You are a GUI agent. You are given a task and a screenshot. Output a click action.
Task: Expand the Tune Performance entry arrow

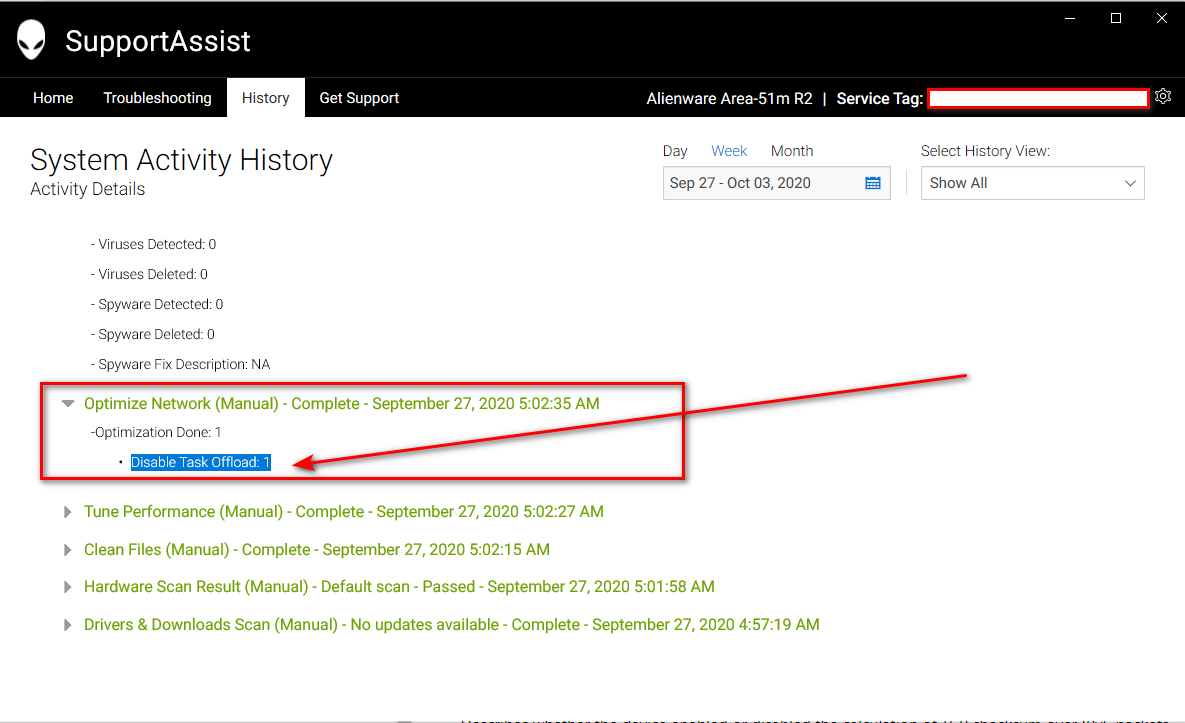coord(67,512)
